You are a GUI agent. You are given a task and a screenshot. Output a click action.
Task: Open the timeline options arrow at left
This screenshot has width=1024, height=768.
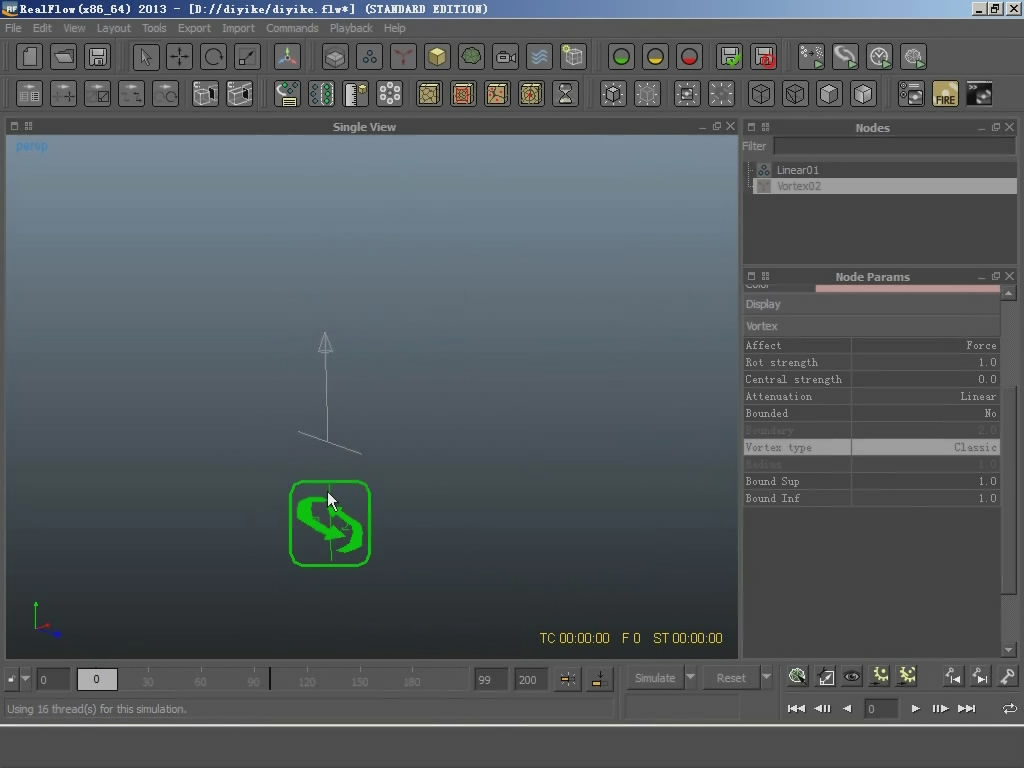pyautogui.click(x=25, y=679)
